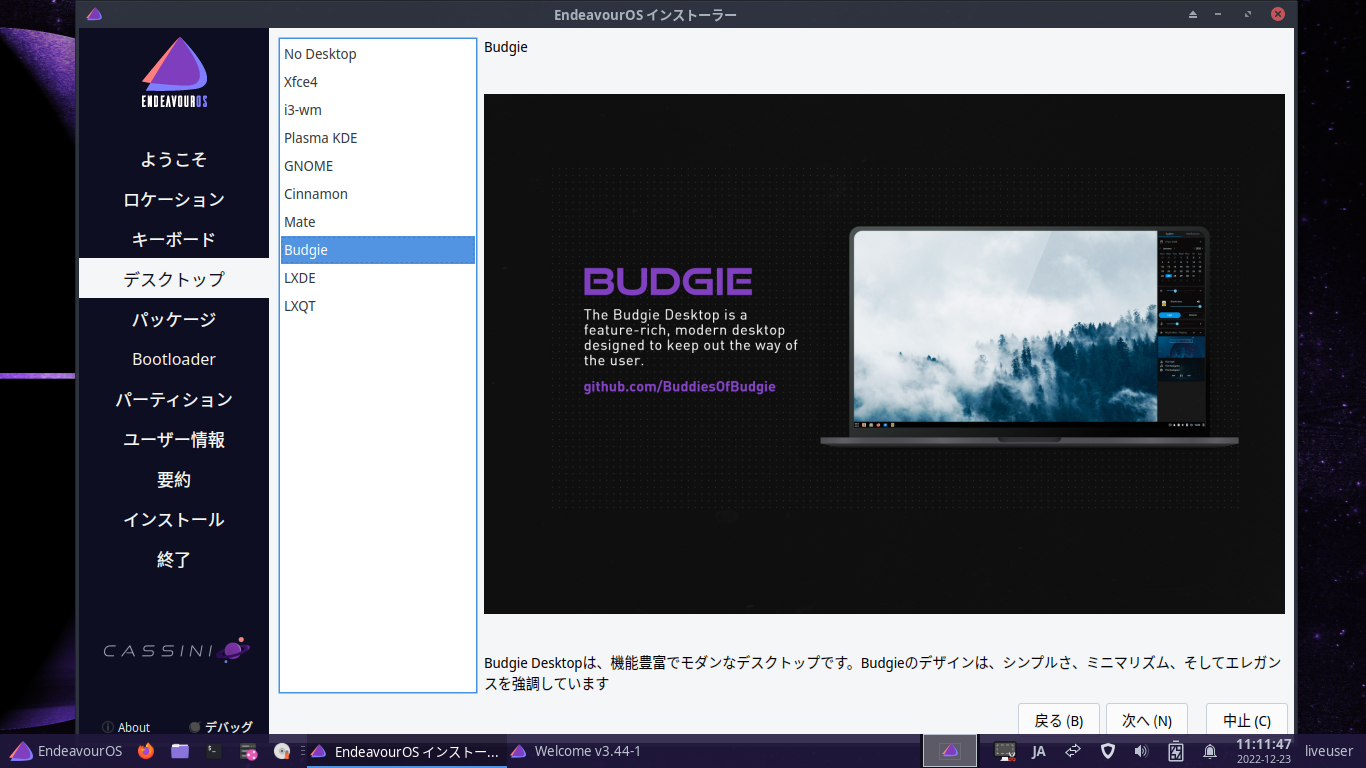Launch Firefox from the panel
The image size is (1366, 768).
[146, 751]
